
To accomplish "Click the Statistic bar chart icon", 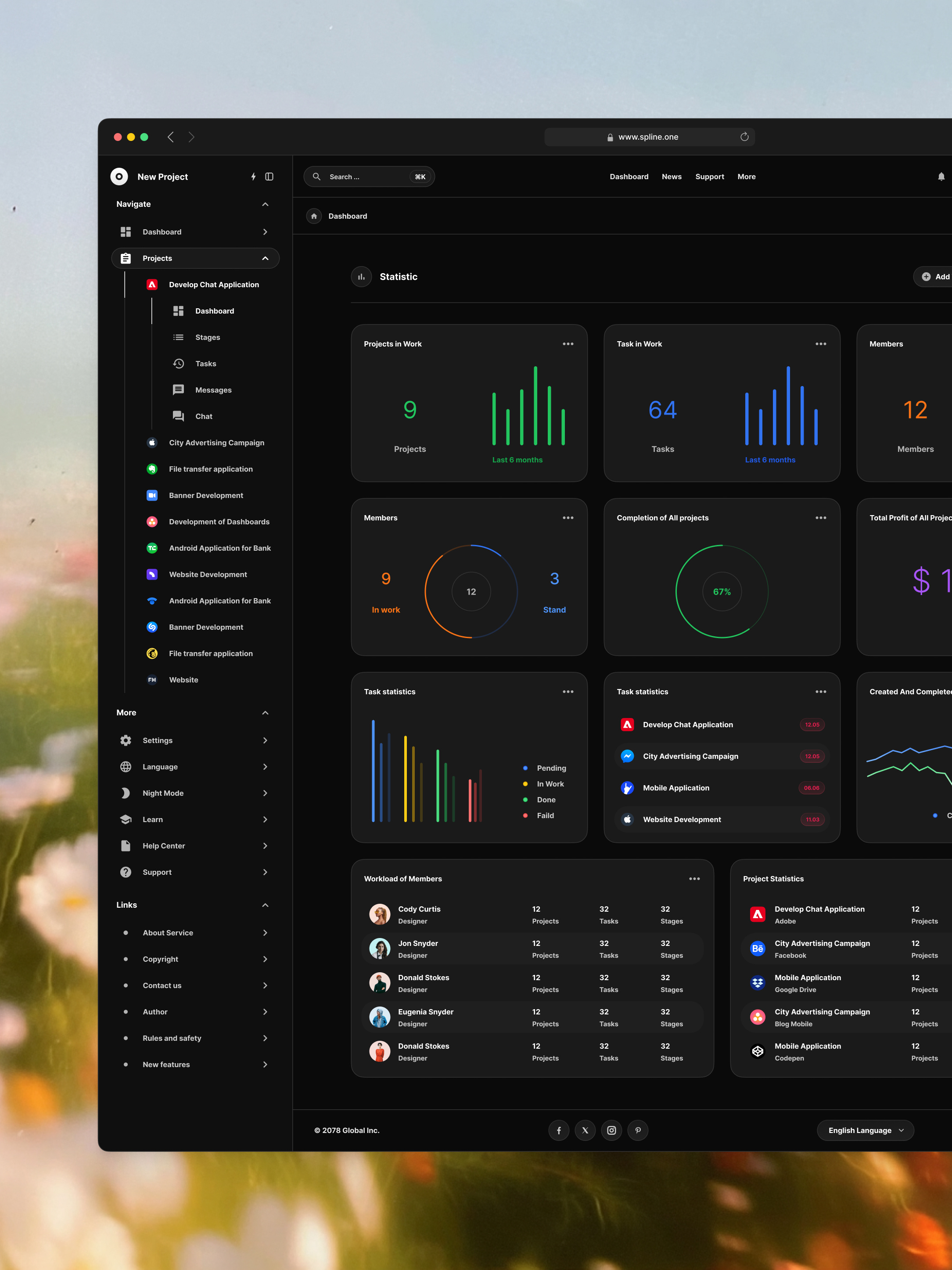I will coord(362,277).
